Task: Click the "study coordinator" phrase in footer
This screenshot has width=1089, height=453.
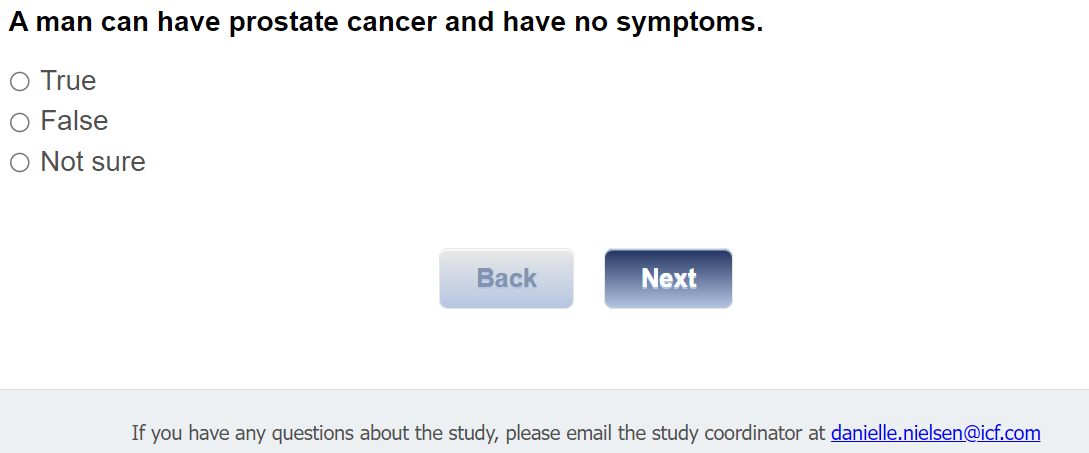Action: click(727, 433)
